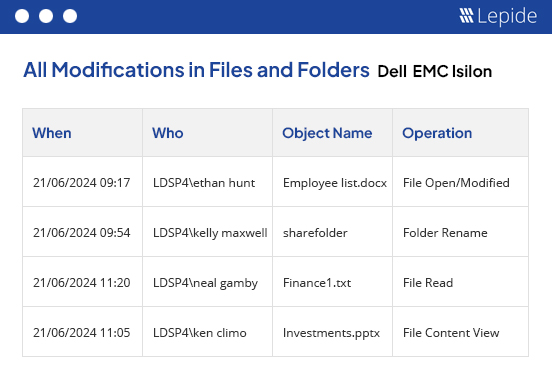Screen dimensions: 552x380
Task: Click the 21/06/2024 09:17 timestamp
Action: click(x=82, y=183)
